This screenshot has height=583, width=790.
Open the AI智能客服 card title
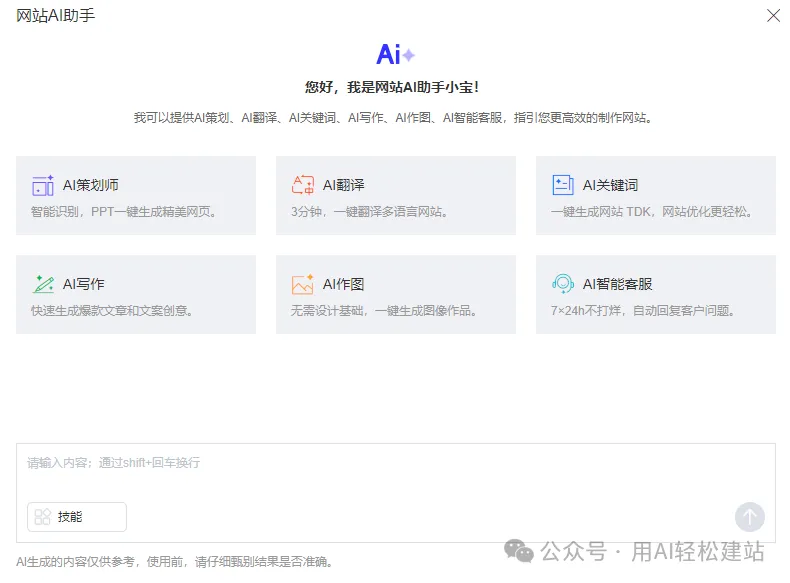618,284
